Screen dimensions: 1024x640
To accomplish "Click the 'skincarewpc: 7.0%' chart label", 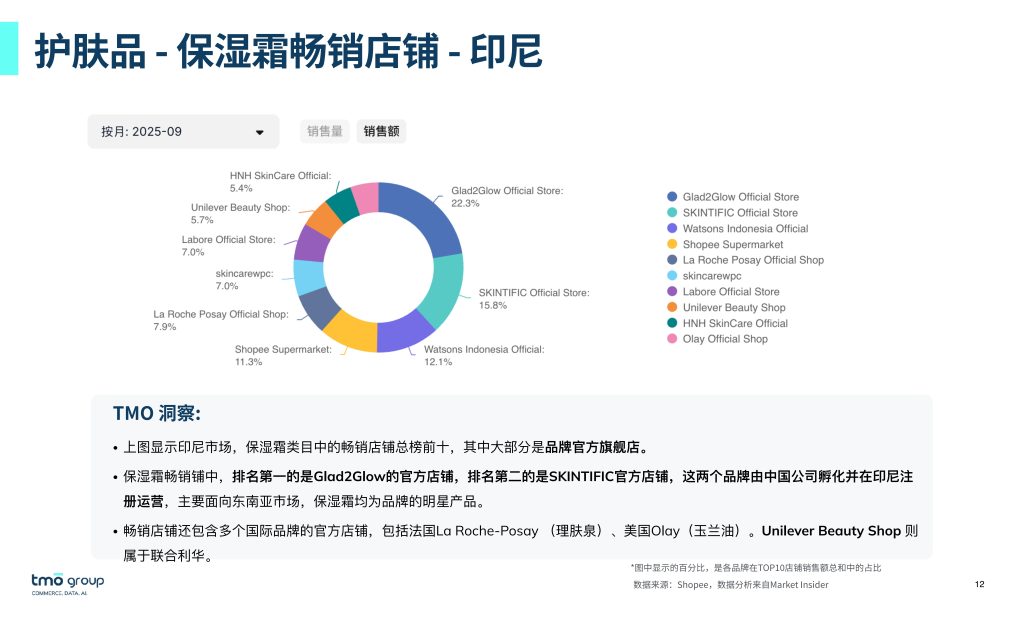I will (244, 280).
